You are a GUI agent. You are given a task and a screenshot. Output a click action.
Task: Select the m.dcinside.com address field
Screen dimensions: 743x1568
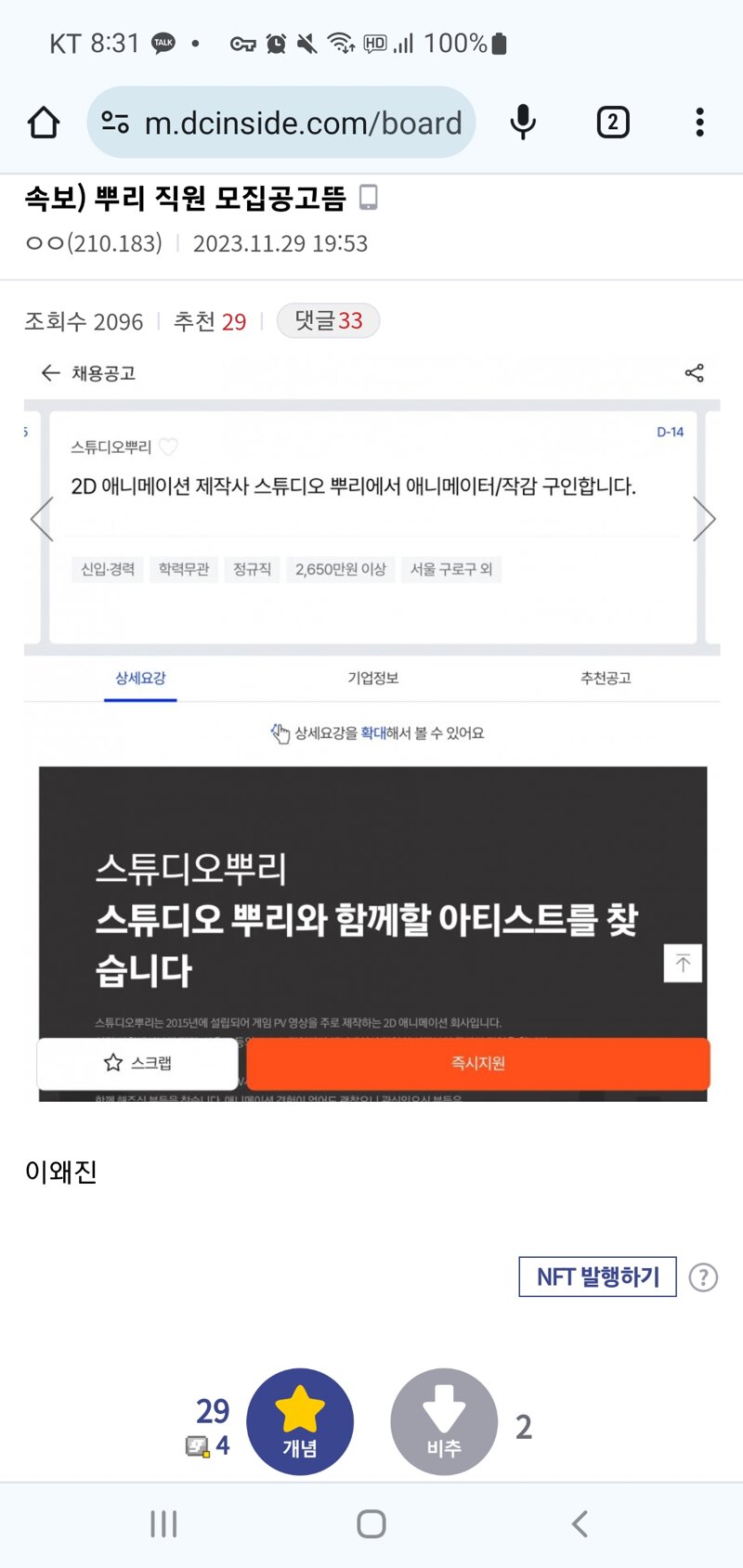281,123
